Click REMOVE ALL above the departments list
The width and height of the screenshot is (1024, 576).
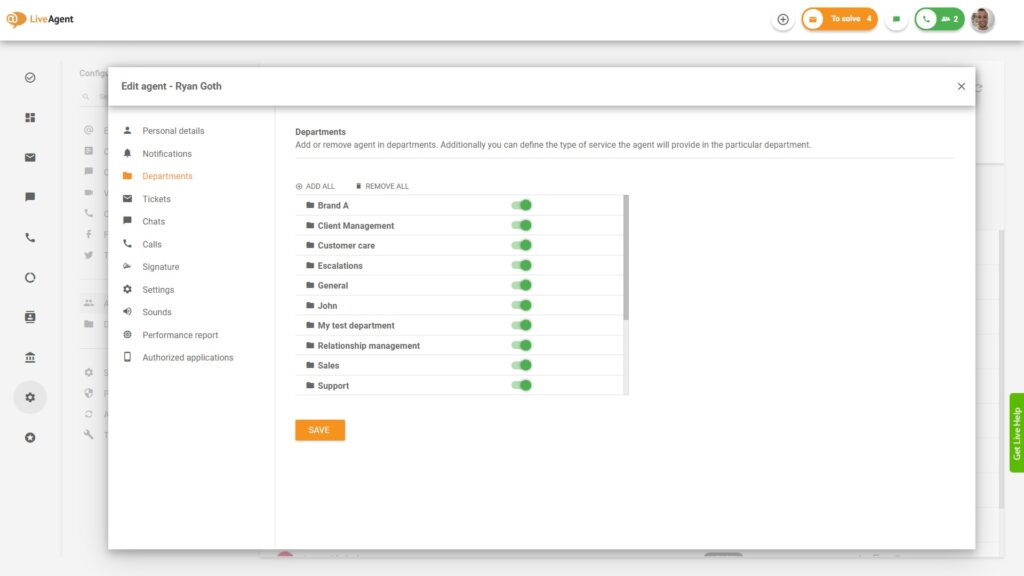(382, 186)
